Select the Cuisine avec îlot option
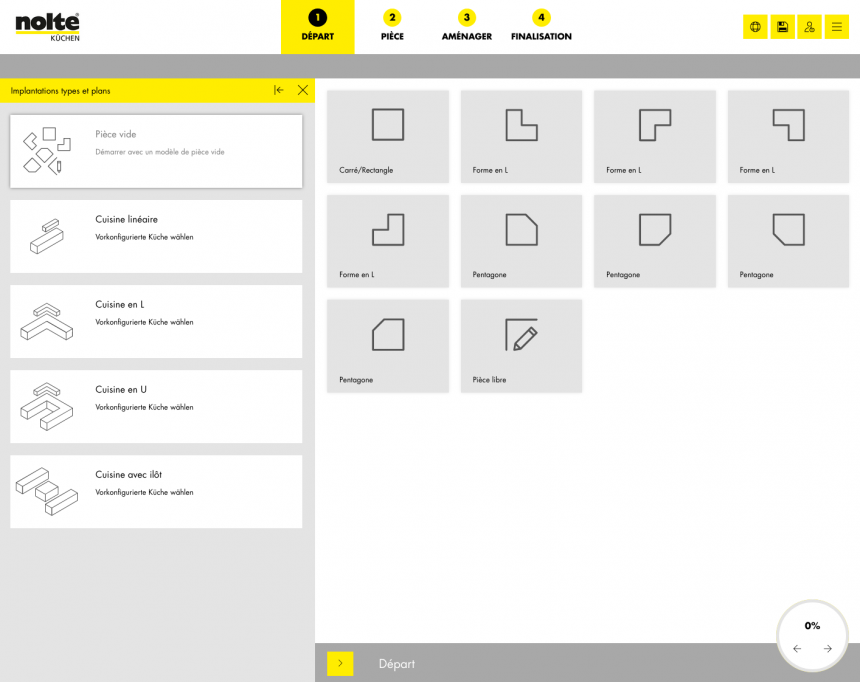The image size is (860, 682). pos(156,492)
